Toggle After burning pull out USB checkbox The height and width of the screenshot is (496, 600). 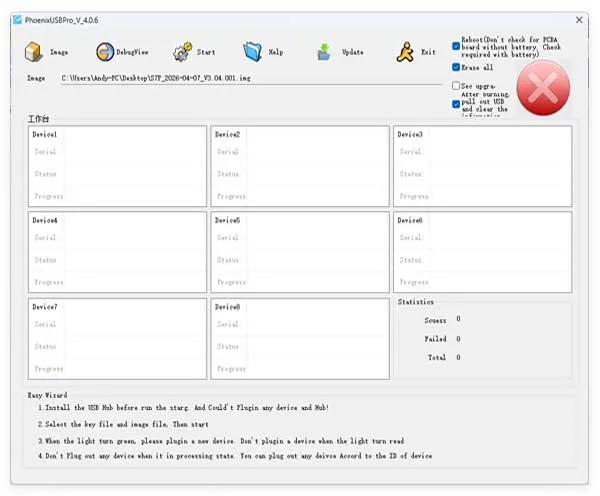pos(456,104)
